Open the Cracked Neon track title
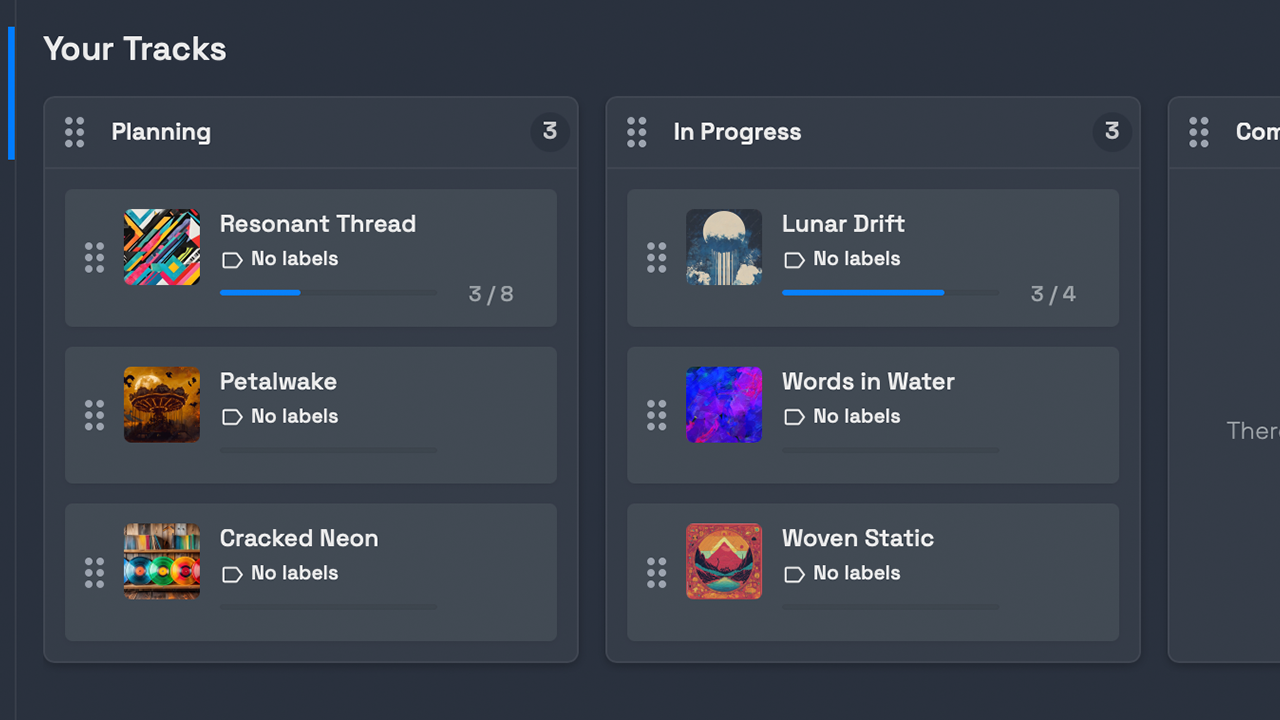The image size is (1280, 720). tap(299, 538)
